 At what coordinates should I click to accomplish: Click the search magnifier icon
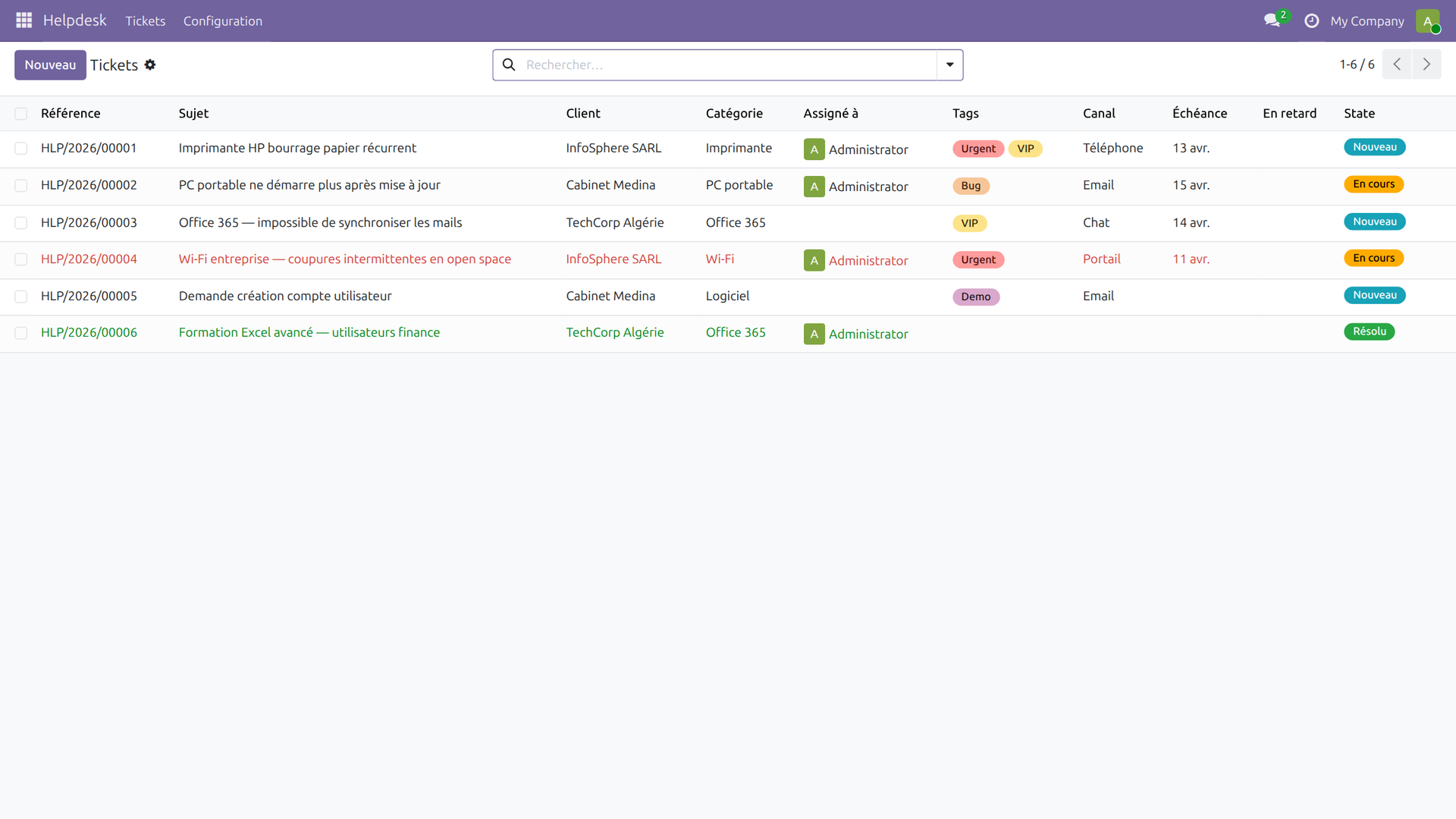coord(509,65)
